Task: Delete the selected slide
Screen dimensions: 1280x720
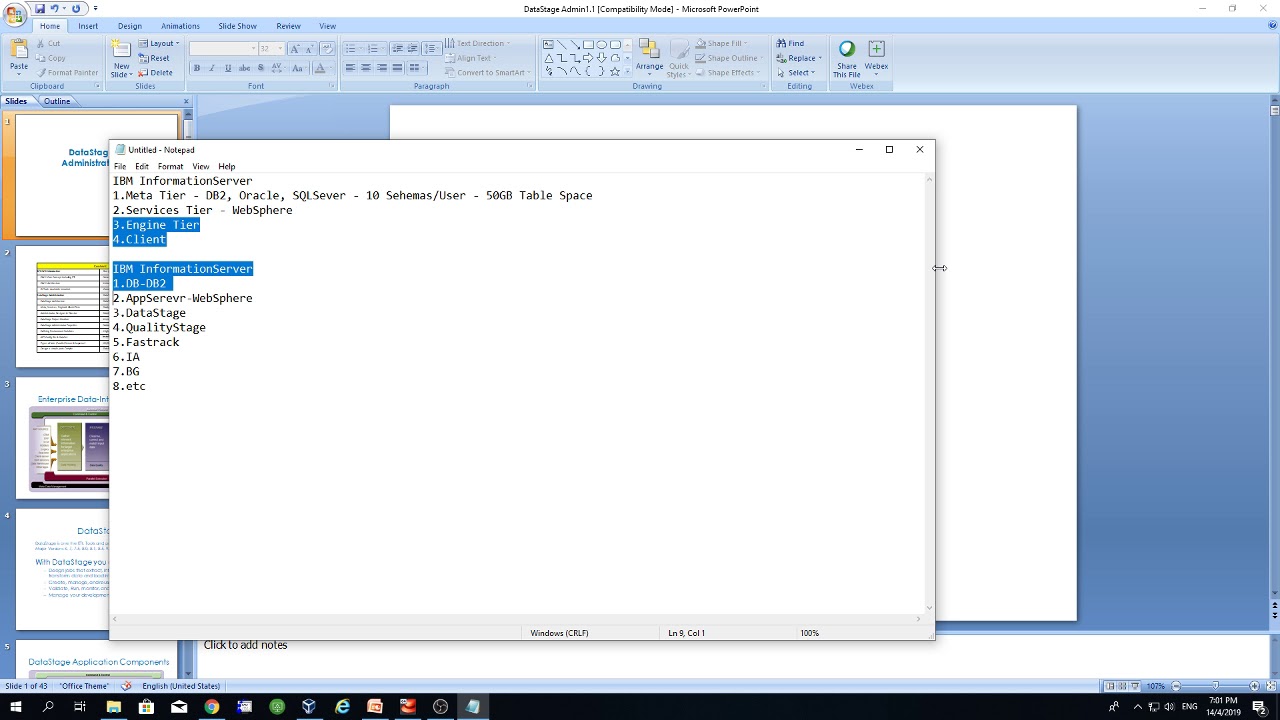Action: tap(156, 73)
